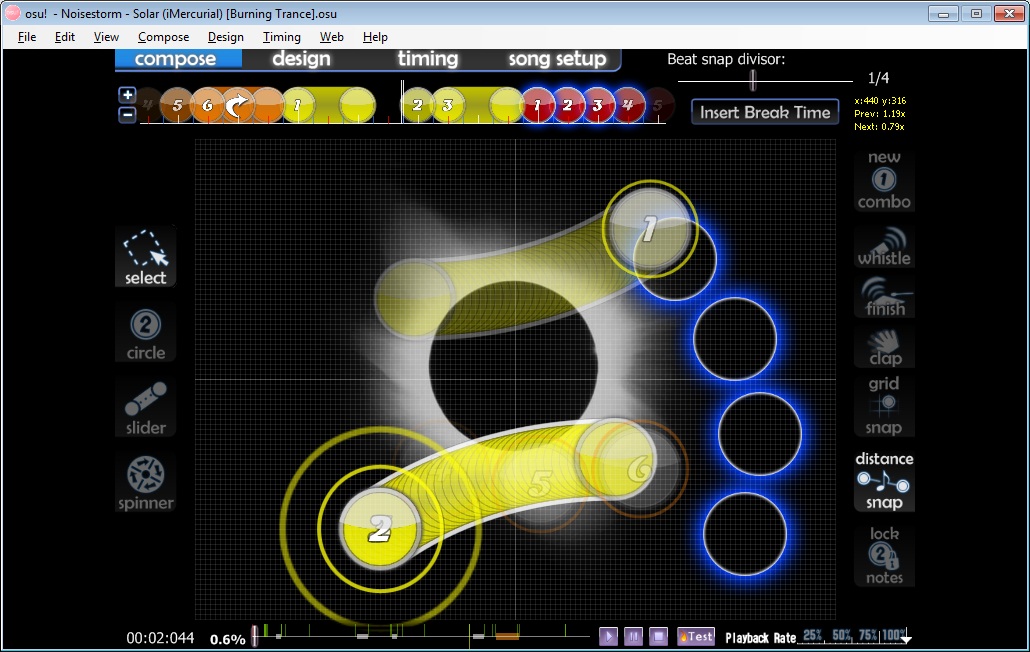
Task: Select yellow circle 2 in top timeline
Action: 417,105
